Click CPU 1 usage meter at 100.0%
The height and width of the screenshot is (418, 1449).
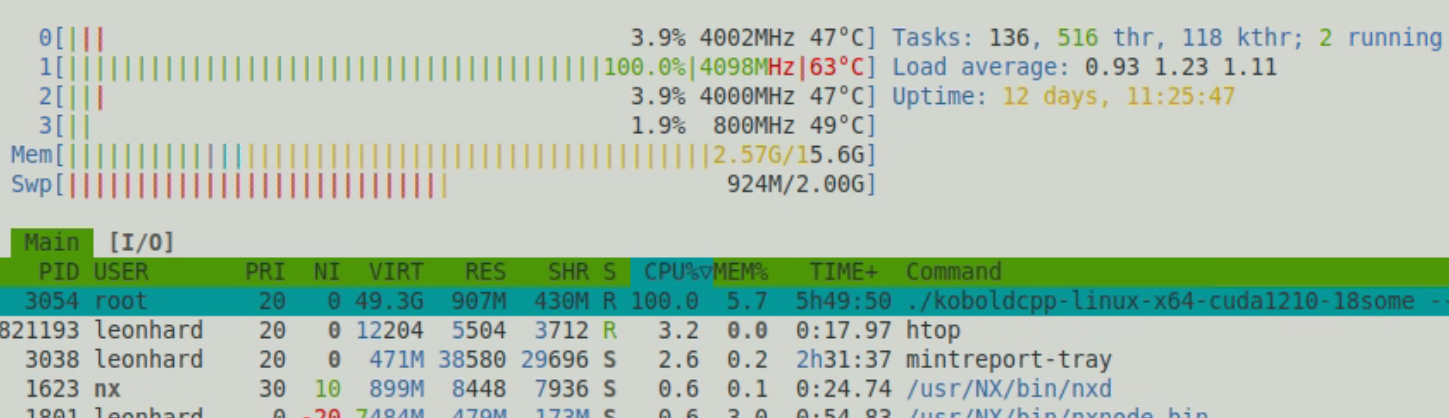[457, 68]
